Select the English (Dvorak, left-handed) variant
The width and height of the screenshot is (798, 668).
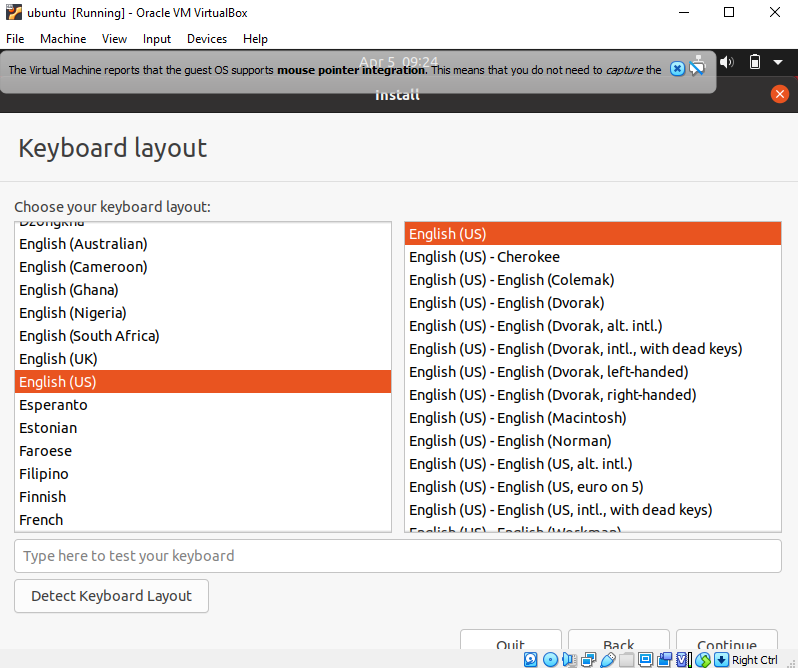593,372
